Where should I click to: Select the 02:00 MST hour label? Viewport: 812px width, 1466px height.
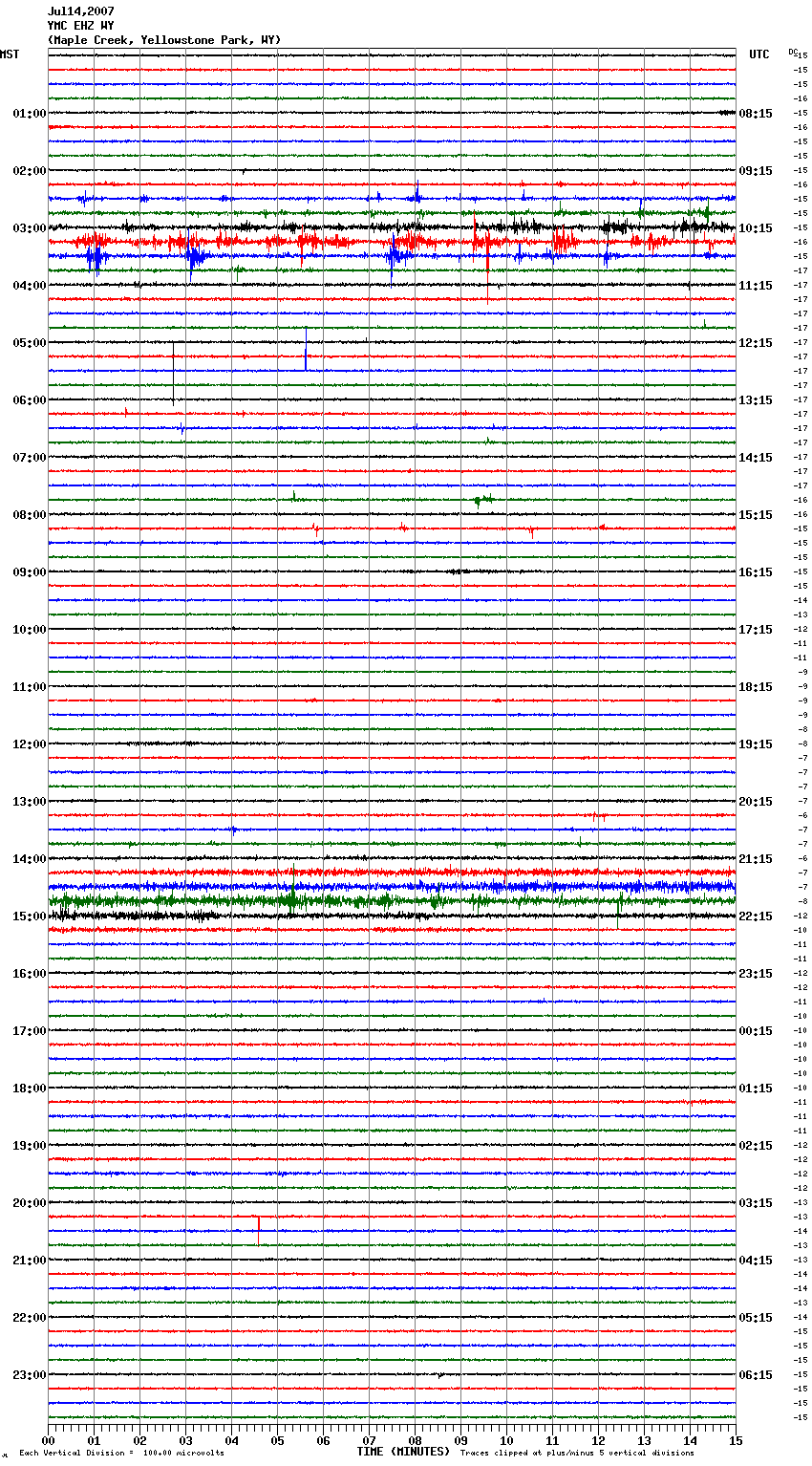[30, 171]
